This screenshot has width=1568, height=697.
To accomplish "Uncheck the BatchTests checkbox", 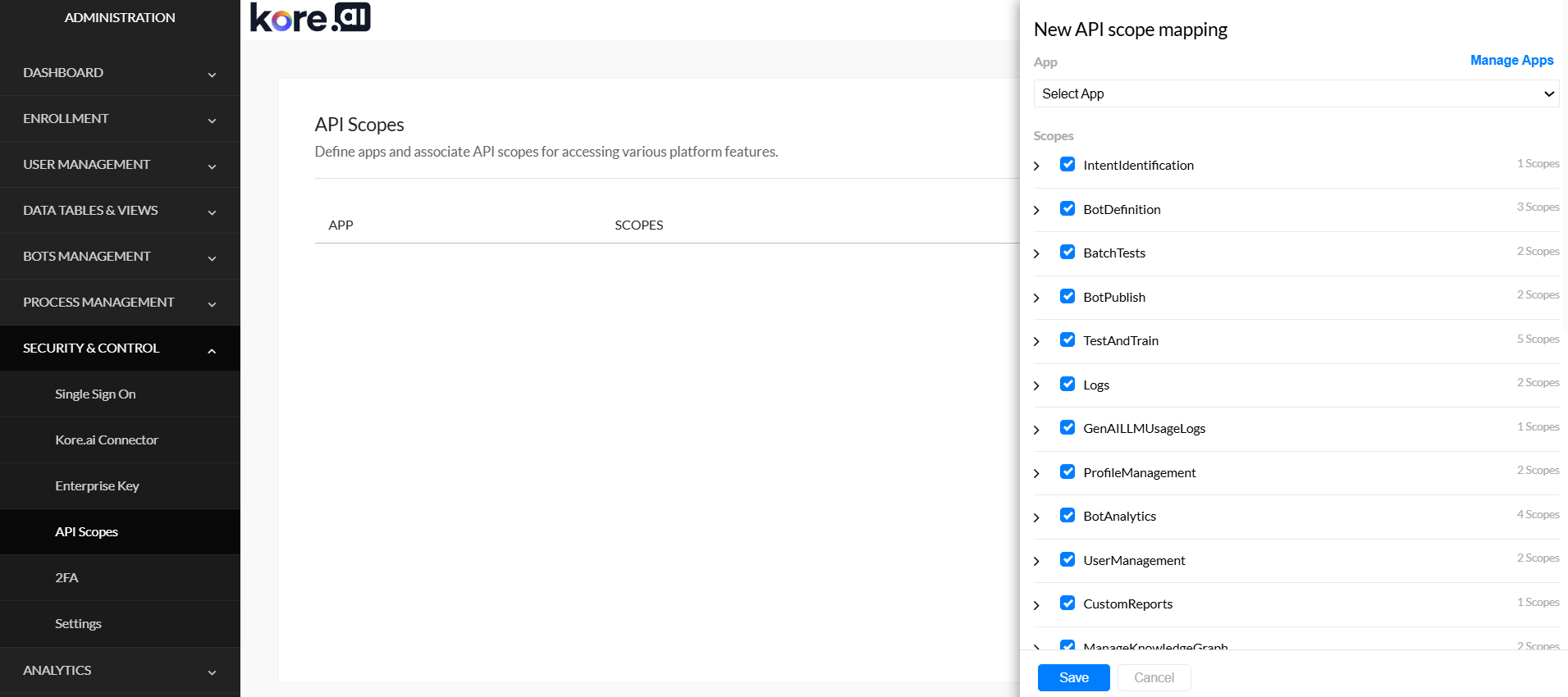I will click(1067, 252).
